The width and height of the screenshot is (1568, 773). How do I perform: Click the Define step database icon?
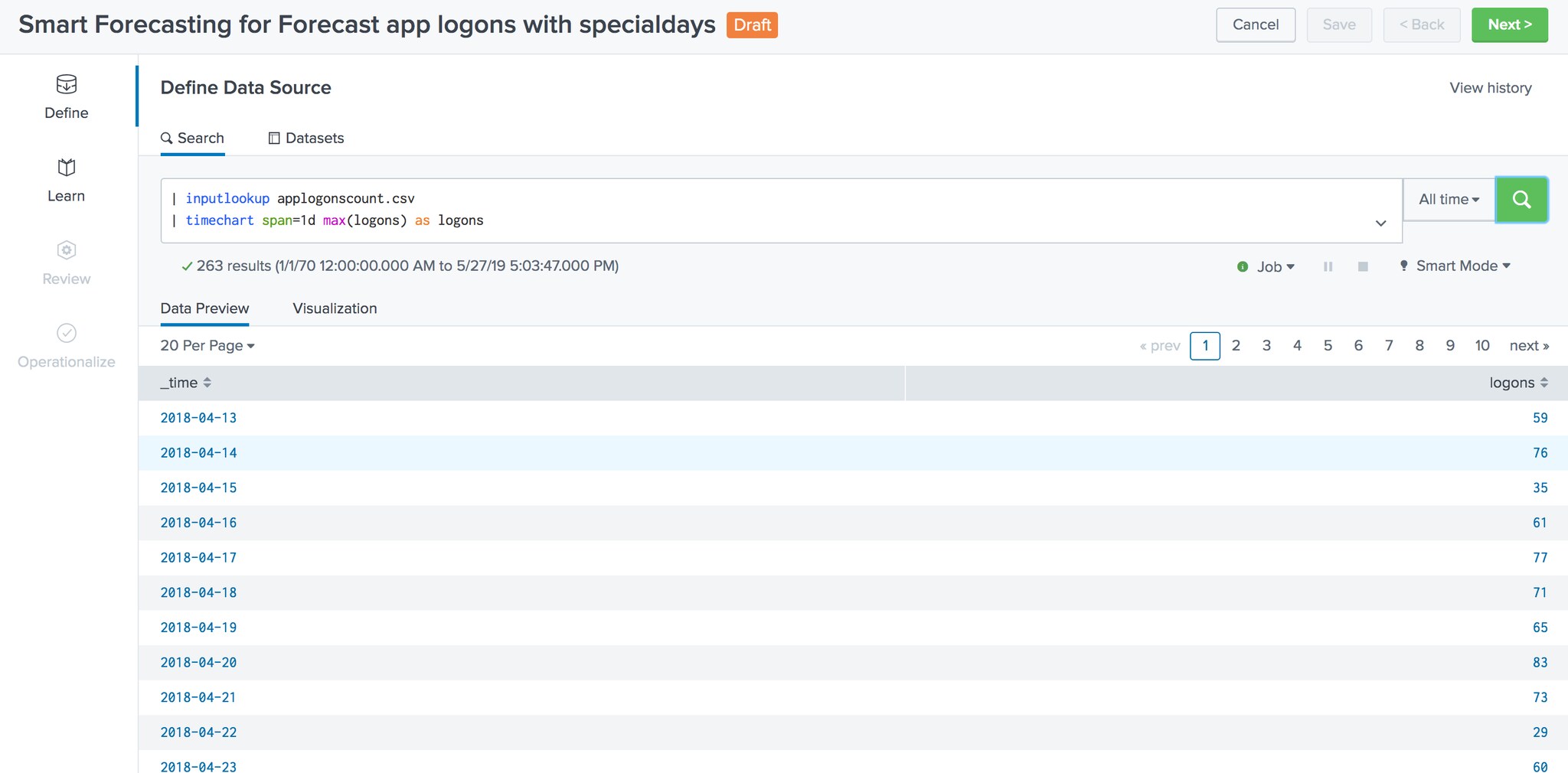coord(67,84)
